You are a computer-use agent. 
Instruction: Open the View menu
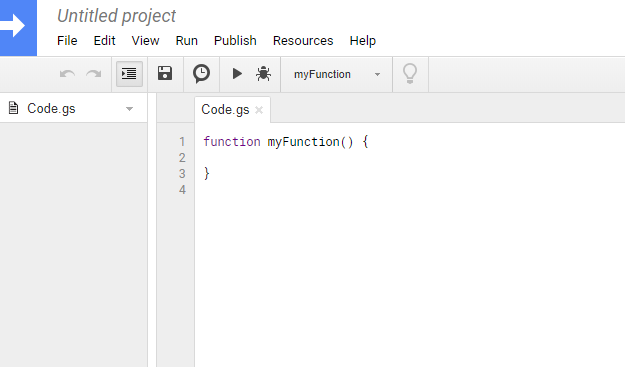145,41
